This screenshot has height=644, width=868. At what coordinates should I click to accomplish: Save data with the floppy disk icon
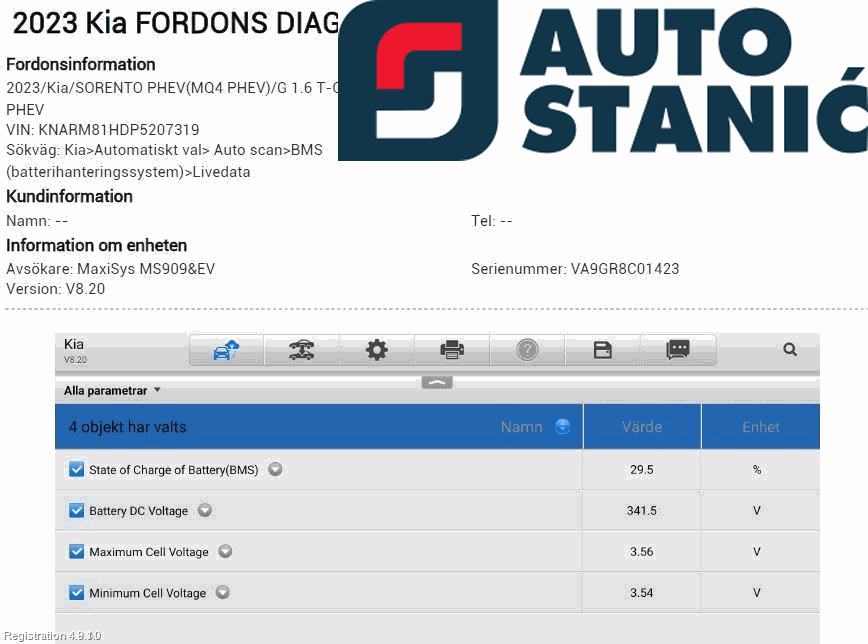[602, 350]
